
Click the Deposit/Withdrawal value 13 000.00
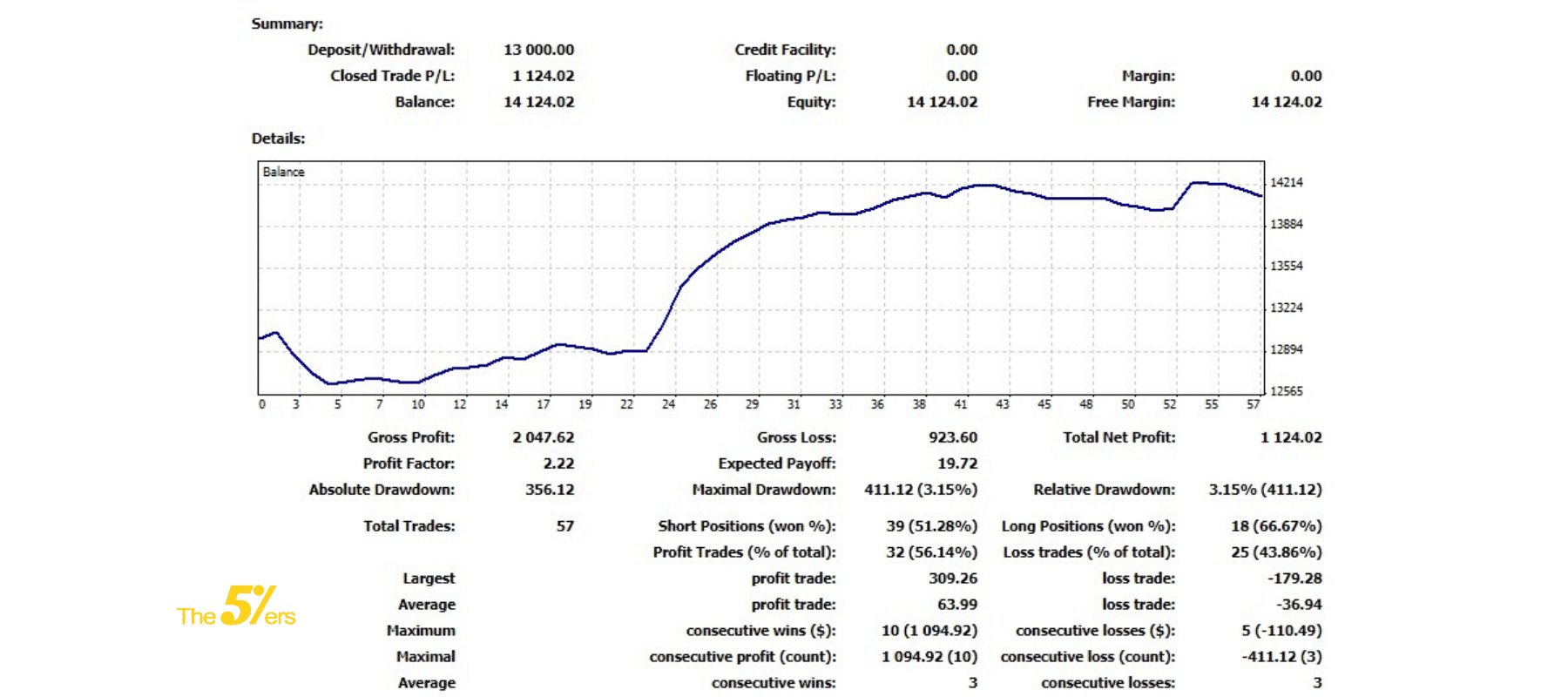click(538, 51)
